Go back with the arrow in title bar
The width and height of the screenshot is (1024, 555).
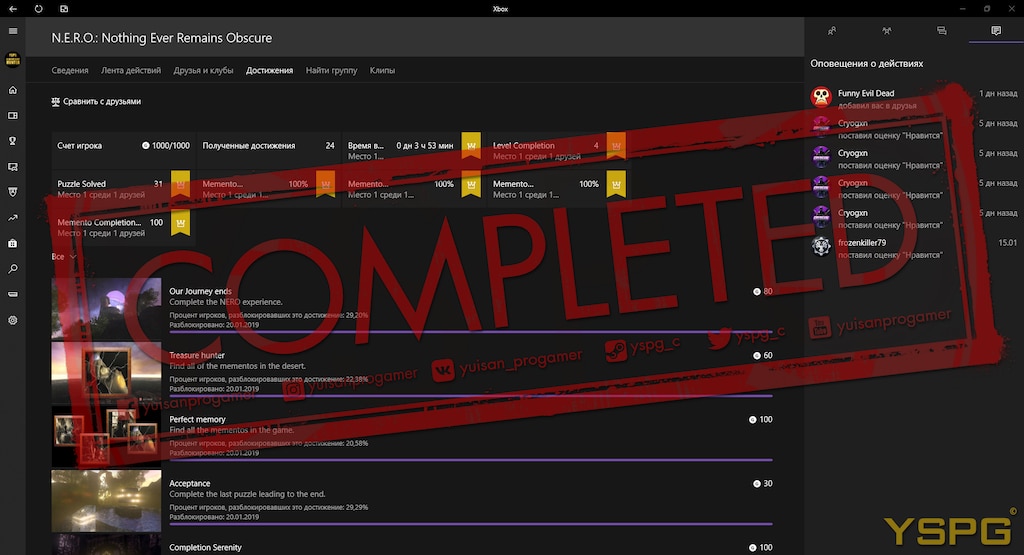[13, 8]
